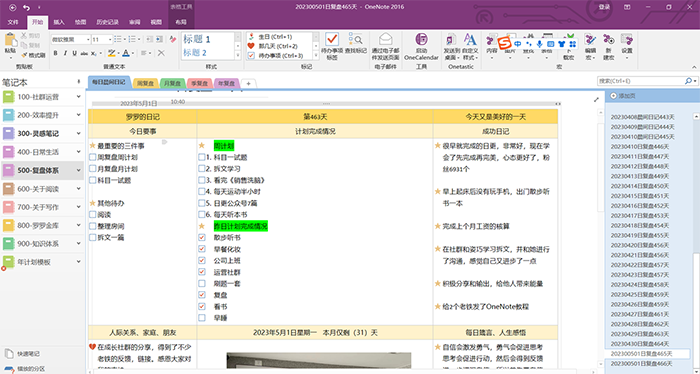Click the 登录 sign-in link
Viewport: 700px width, 374px height.
604,7
